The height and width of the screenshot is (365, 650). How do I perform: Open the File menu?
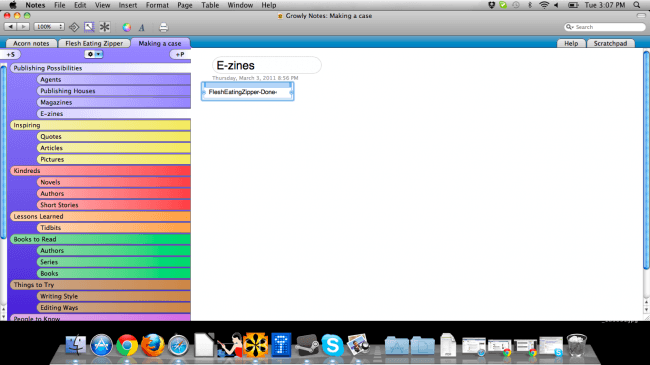coord(60,5)
